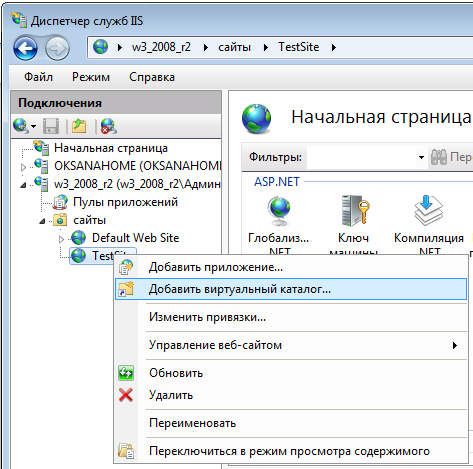Click the red X Удалить icon

click(126, 395)
